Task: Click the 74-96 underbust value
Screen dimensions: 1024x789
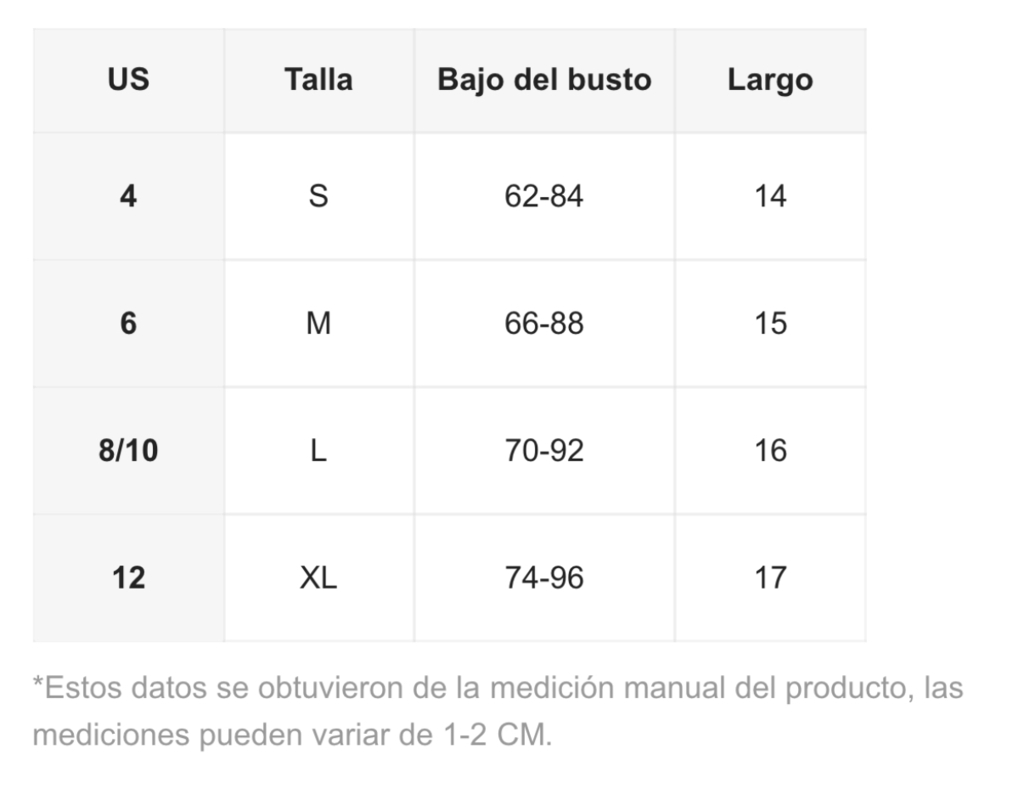Action: (x=544, y=578)
